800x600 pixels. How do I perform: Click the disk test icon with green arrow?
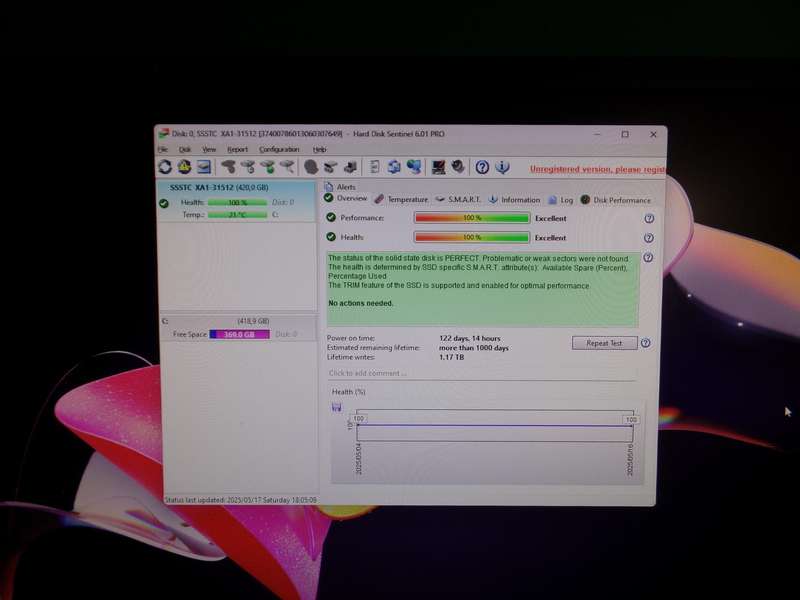[x=268, y=167]
